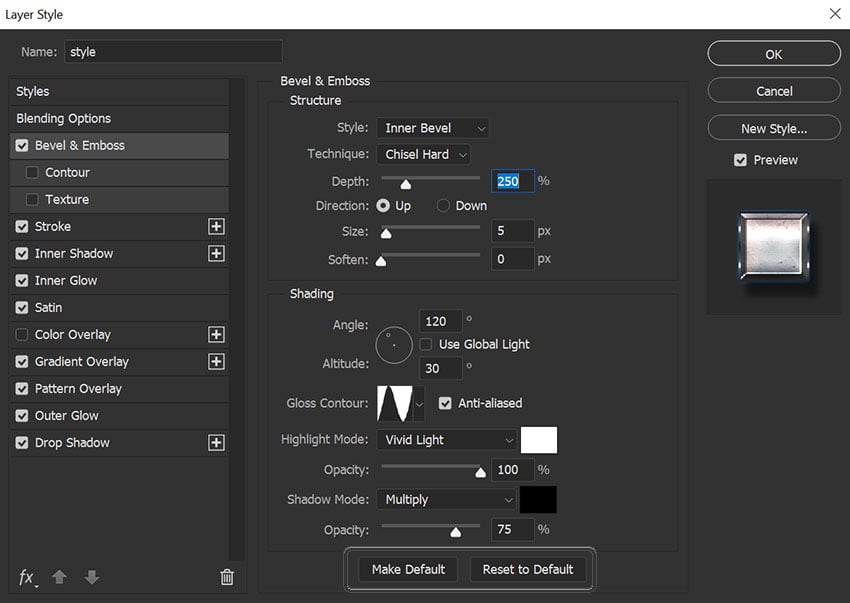
Task: Open the Style dropdown showing Inner Bevel
Action: [432, 128]
